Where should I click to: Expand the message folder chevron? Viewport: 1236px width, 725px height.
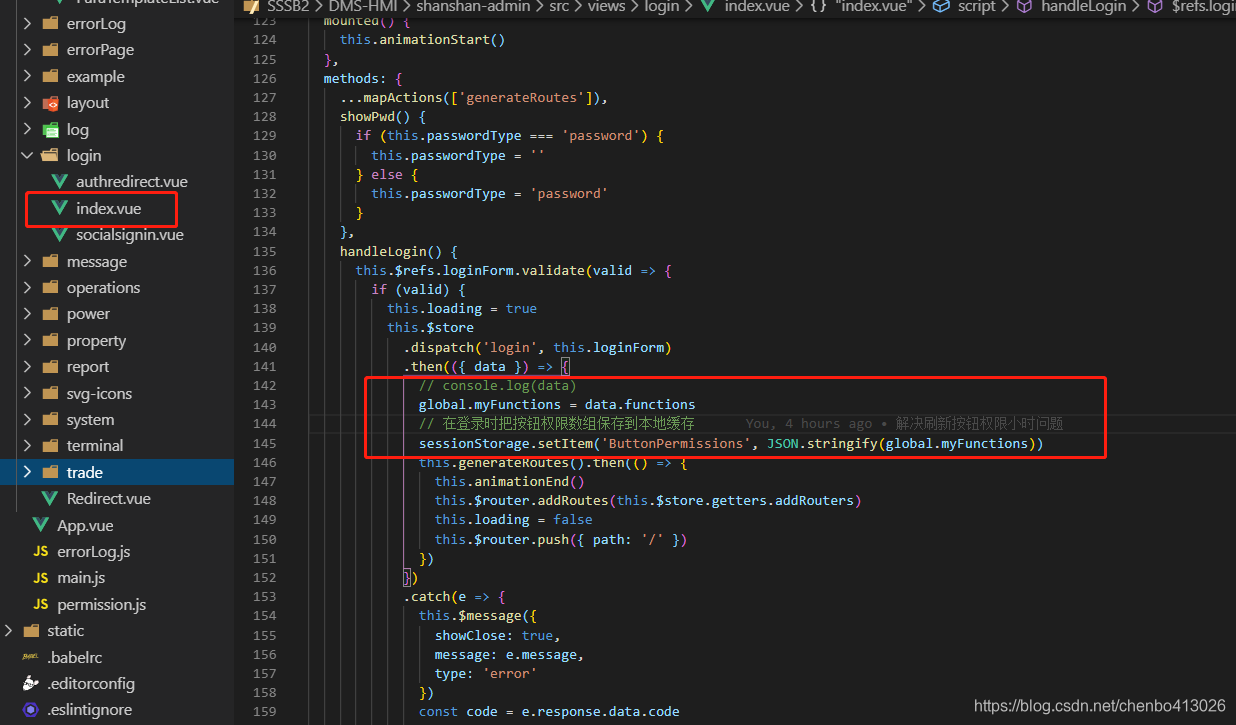tap(27, 262)
